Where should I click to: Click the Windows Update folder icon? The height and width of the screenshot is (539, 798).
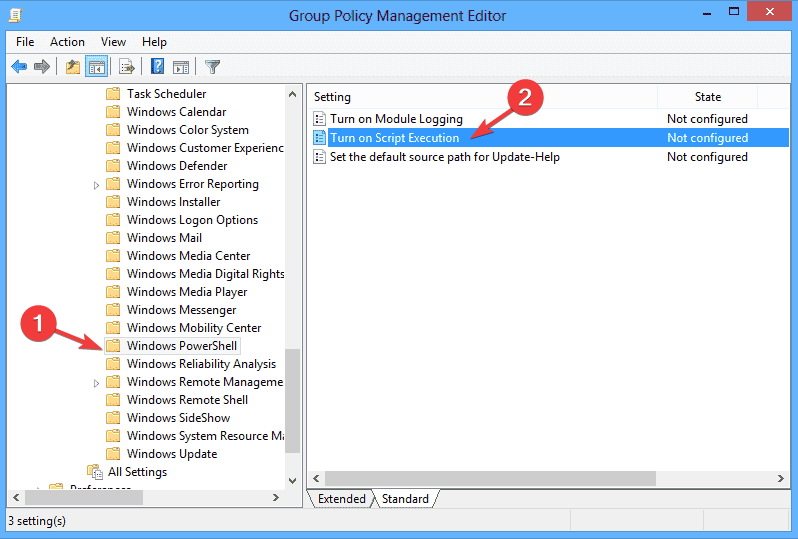click(x=113, y=454)
